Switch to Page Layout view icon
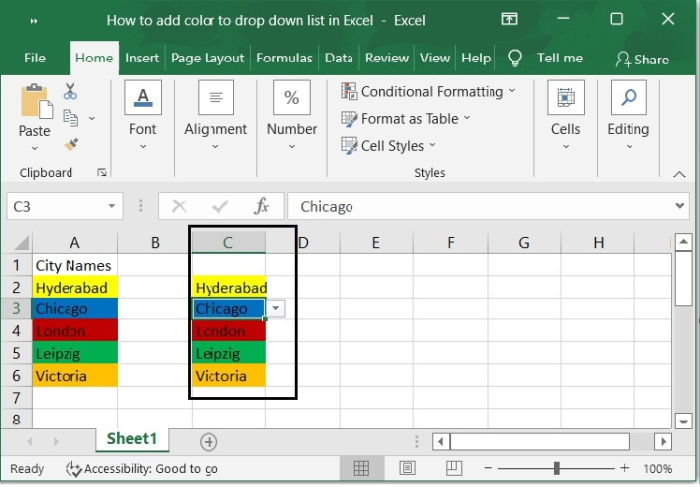 click(408, 468)
